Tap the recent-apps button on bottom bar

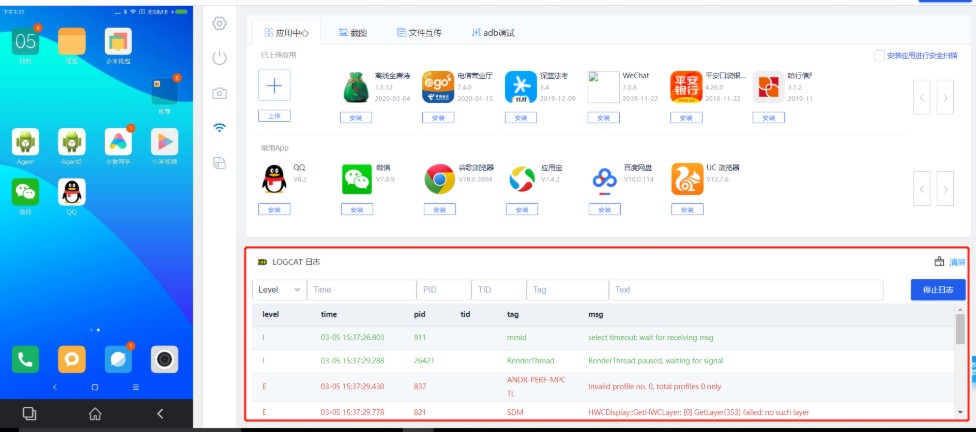point(29,413)
